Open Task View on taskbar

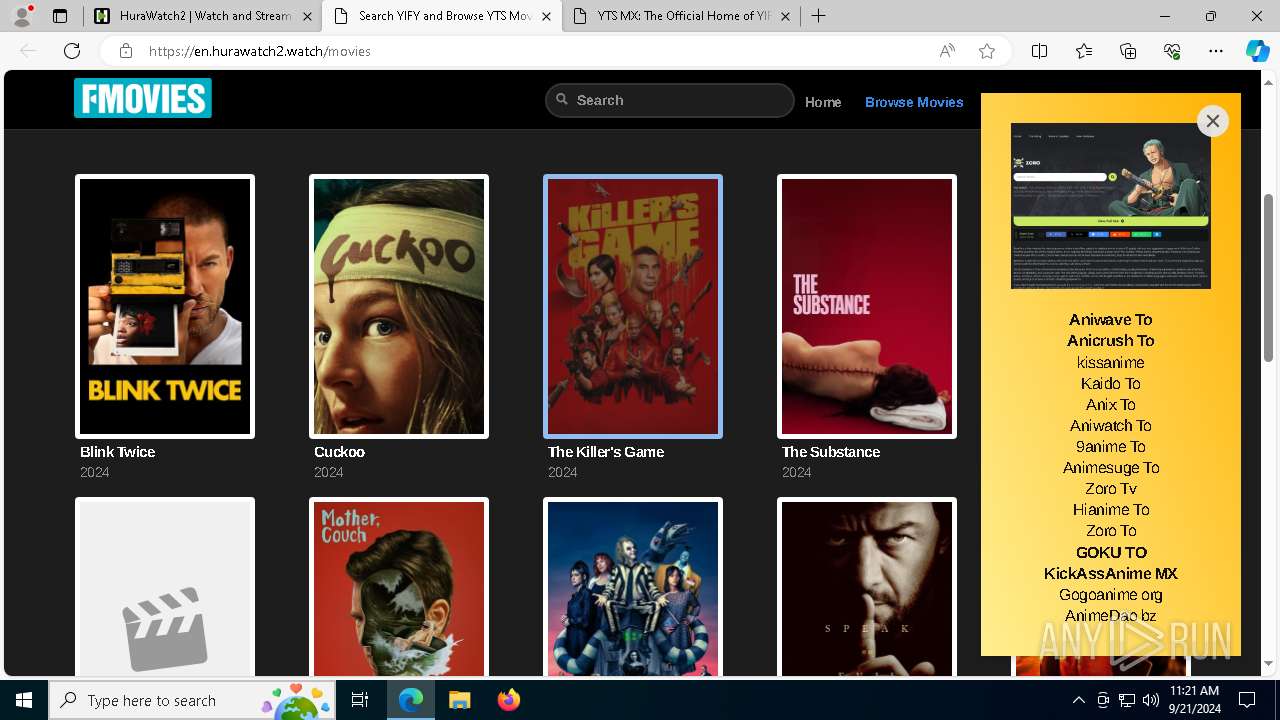[360, 700]
